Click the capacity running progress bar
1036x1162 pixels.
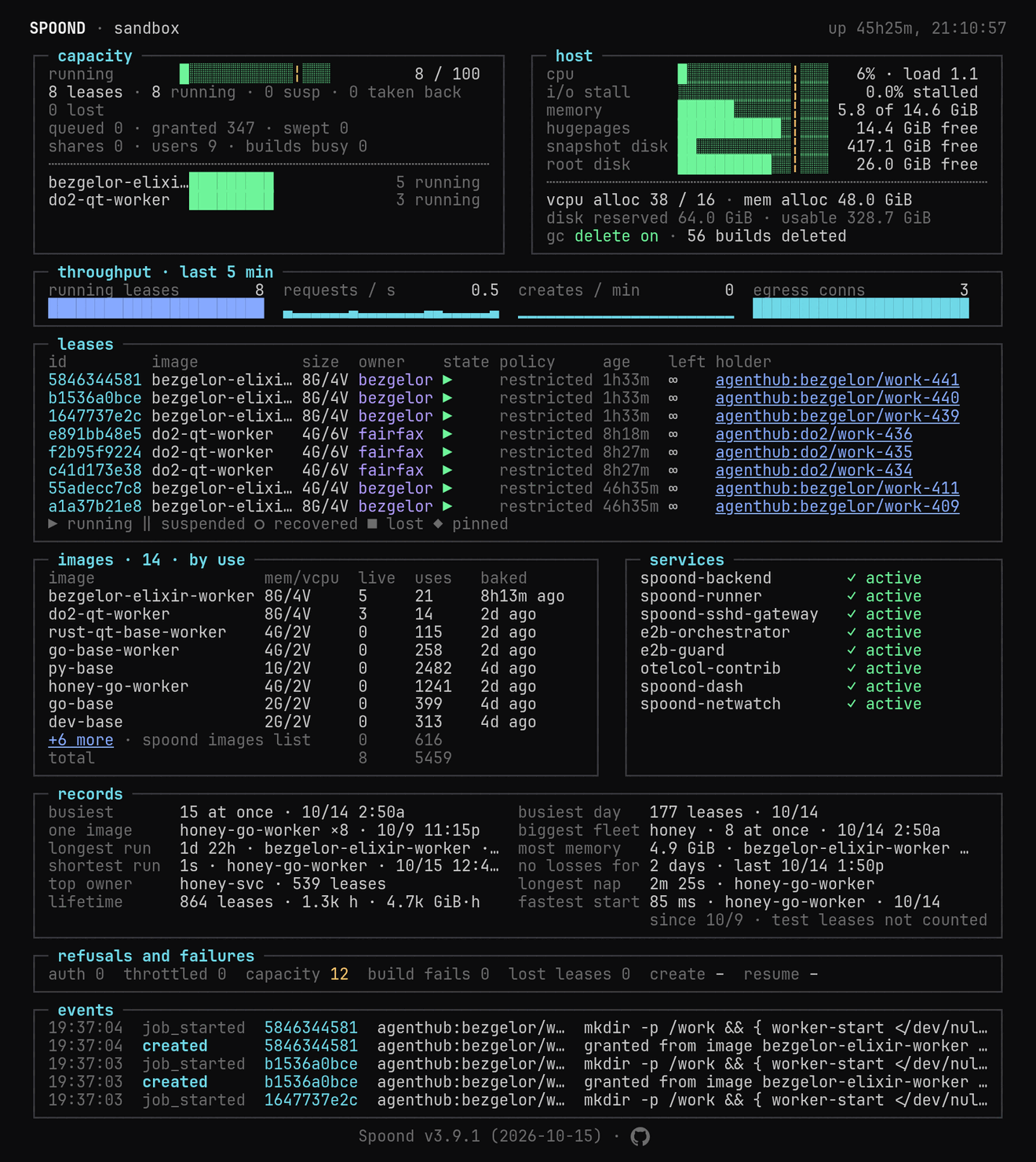click(x=255, y=75)
